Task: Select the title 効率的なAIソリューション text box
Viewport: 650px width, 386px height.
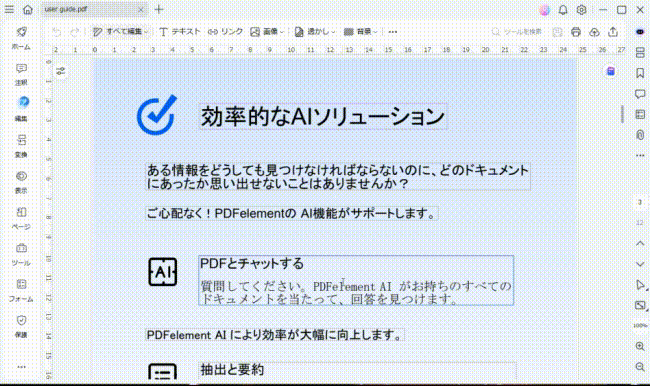Action: pos(323,117)
